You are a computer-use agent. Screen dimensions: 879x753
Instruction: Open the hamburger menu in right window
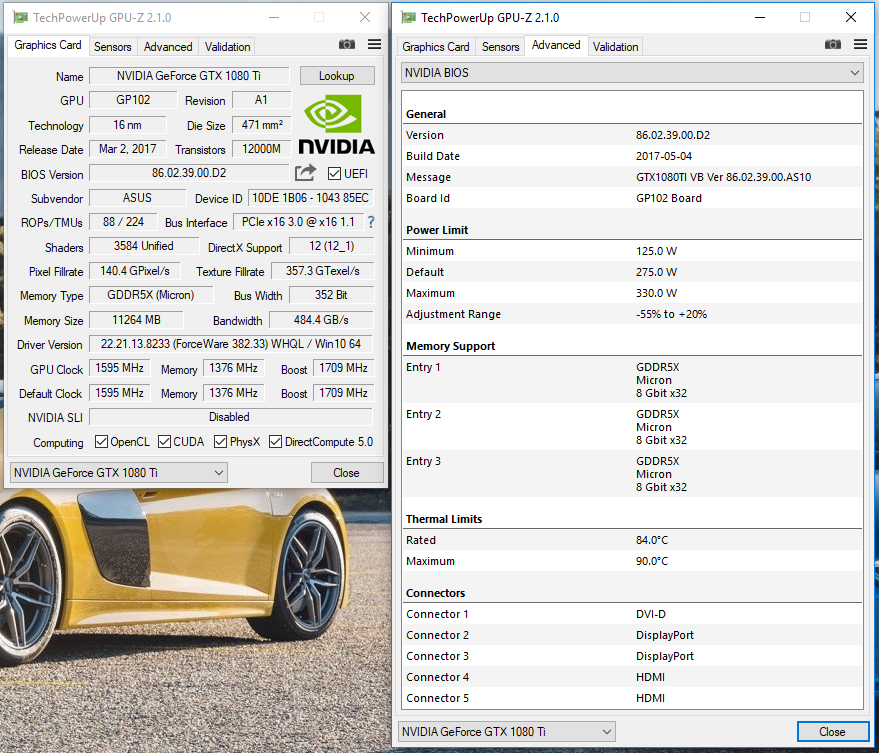(860, 45)
